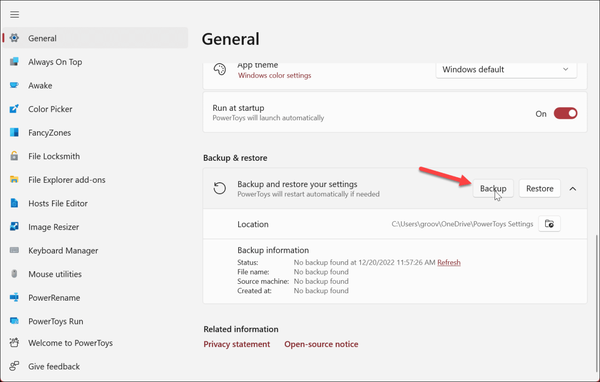The height and width of the screenshot is (382, 600).
Task: Open Color Picker module icon
Action: click(14, 109)
